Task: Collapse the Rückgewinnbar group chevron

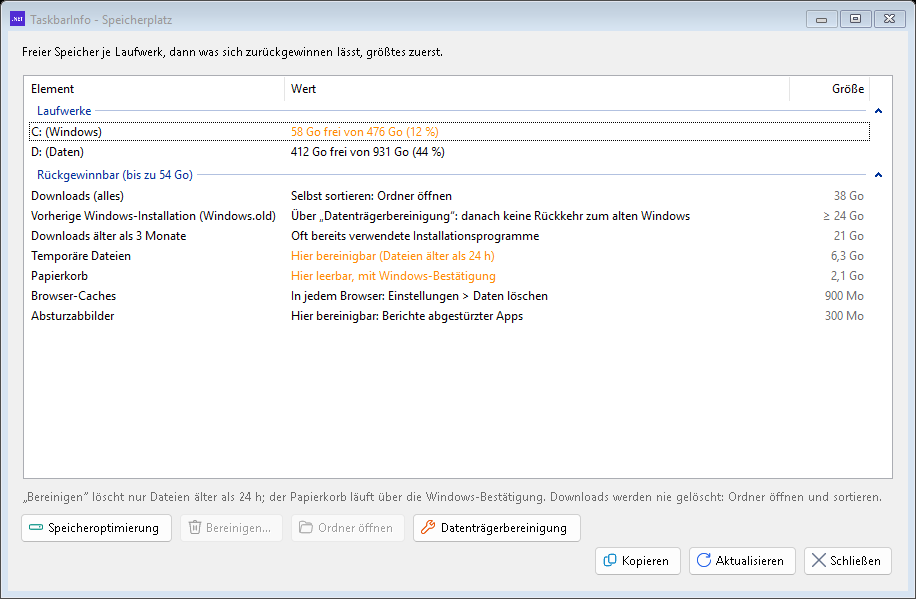Action: click(878, 175)
